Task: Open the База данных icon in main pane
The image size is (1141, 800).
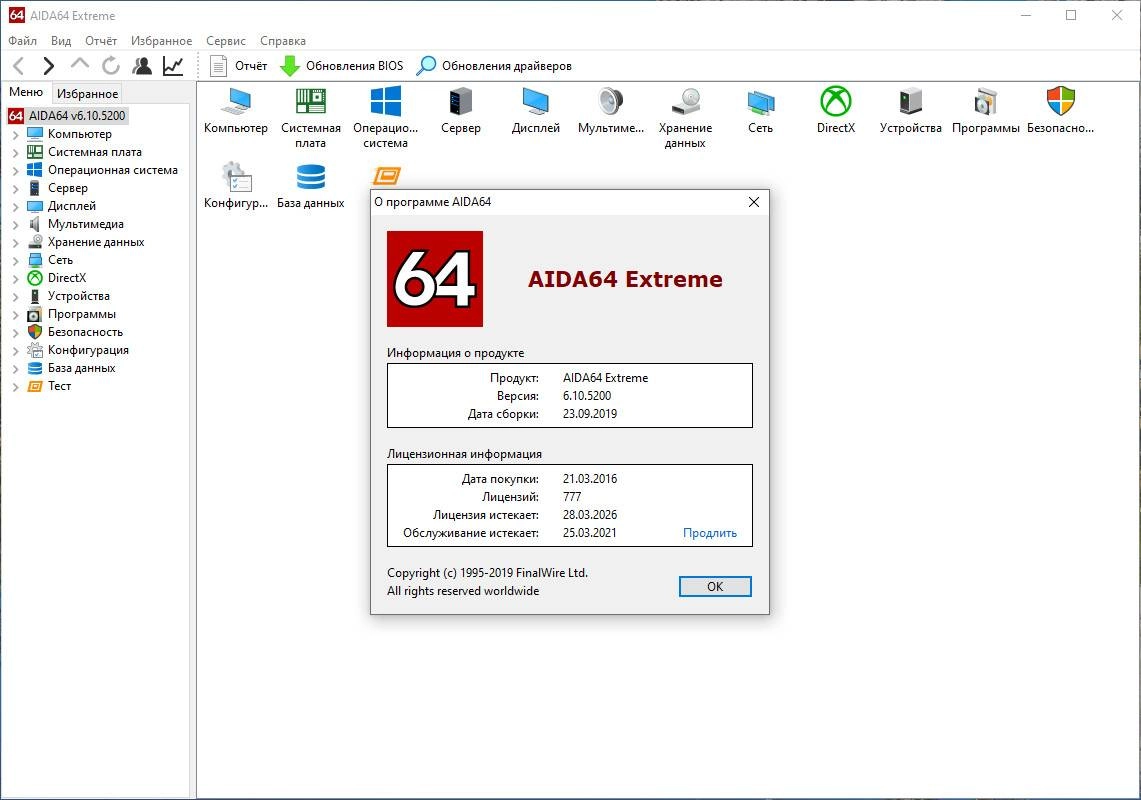Action: point(311,186)
